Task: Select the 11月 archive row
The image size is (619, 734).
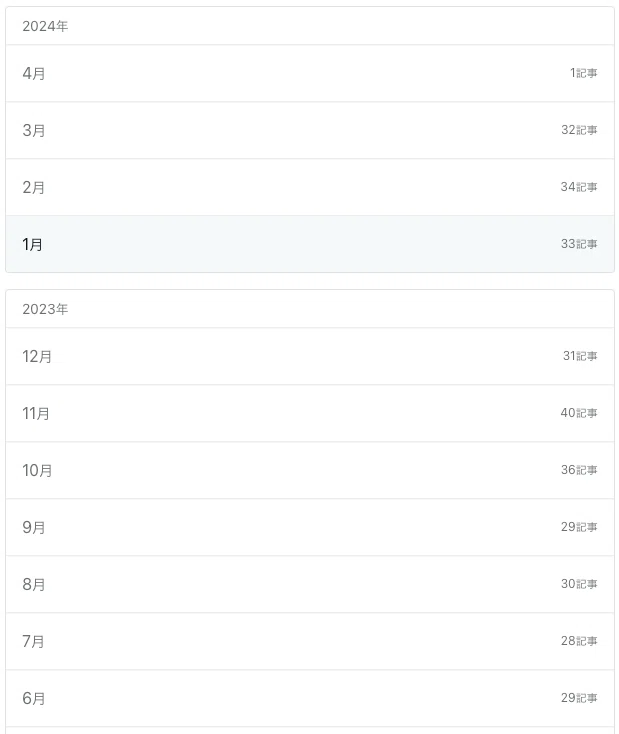Action: tap(310, 413)
